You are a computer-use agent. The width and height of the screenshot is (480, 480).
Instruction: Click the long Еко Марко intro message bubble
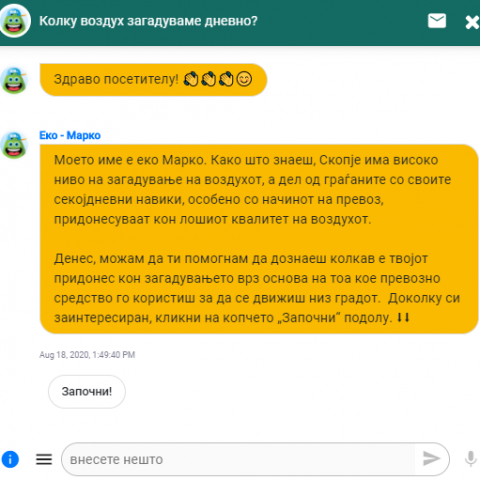coord(259,239)
